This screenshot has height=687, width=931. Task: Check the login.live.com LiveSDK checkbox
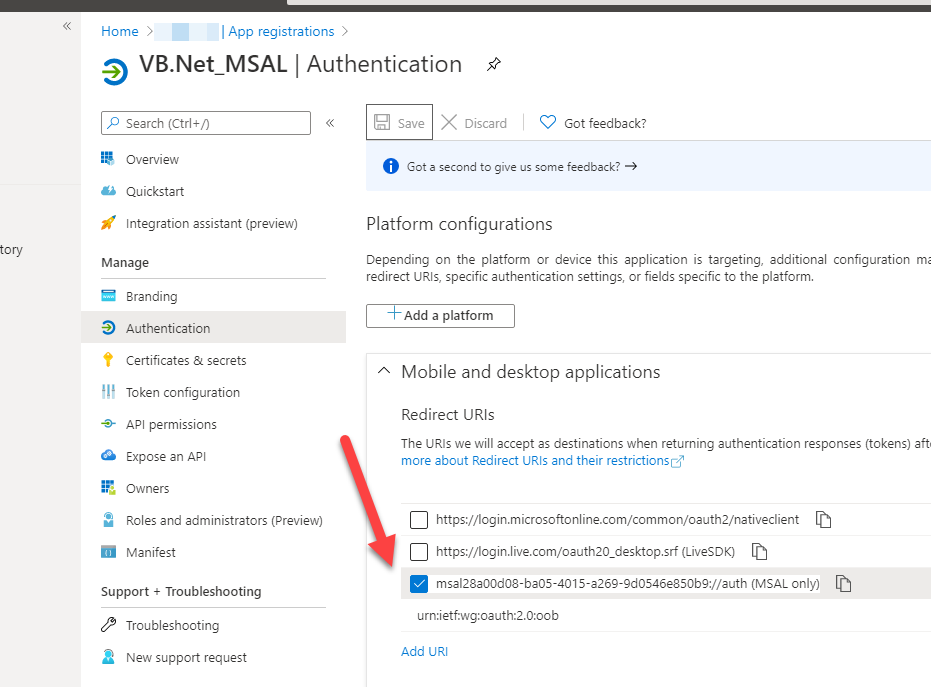click(419, 552)
